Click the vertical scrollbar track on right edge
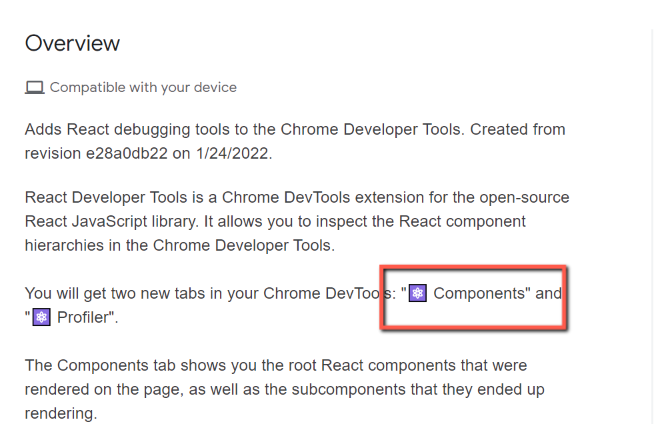 (x=652, y=227)
